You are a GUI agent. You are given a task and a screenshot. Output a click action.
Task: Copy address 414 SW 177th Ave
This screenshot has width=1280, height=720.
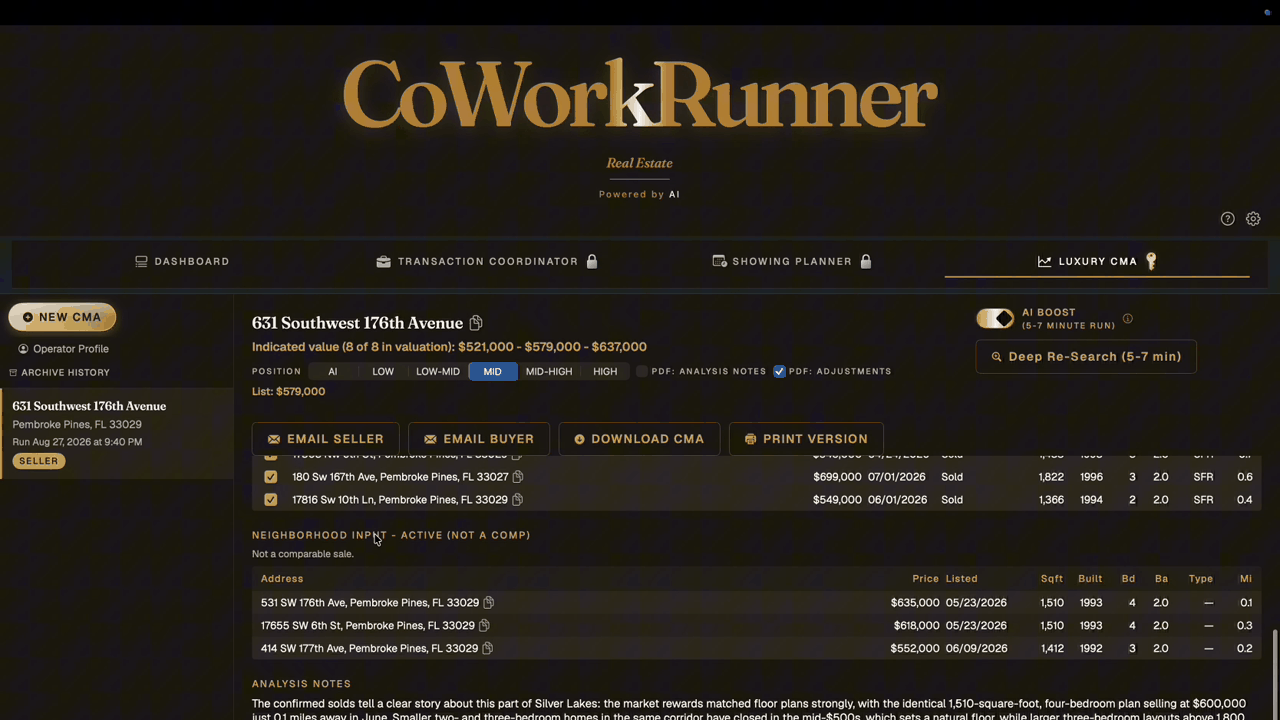pos(488,649)
